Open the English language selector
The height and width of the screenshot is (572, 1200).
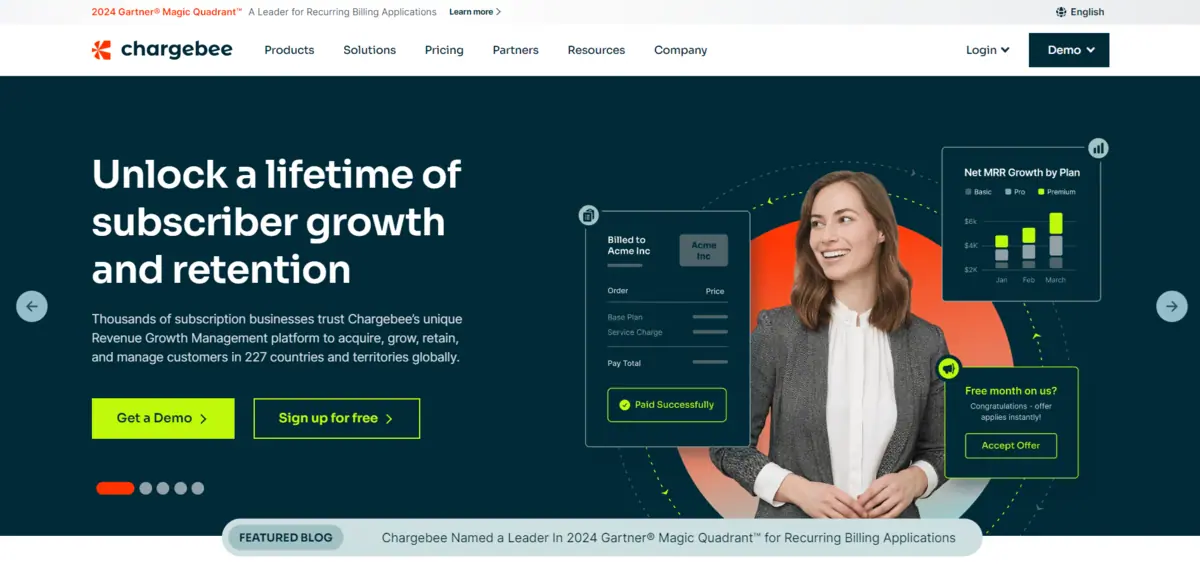pos(1080,12)
